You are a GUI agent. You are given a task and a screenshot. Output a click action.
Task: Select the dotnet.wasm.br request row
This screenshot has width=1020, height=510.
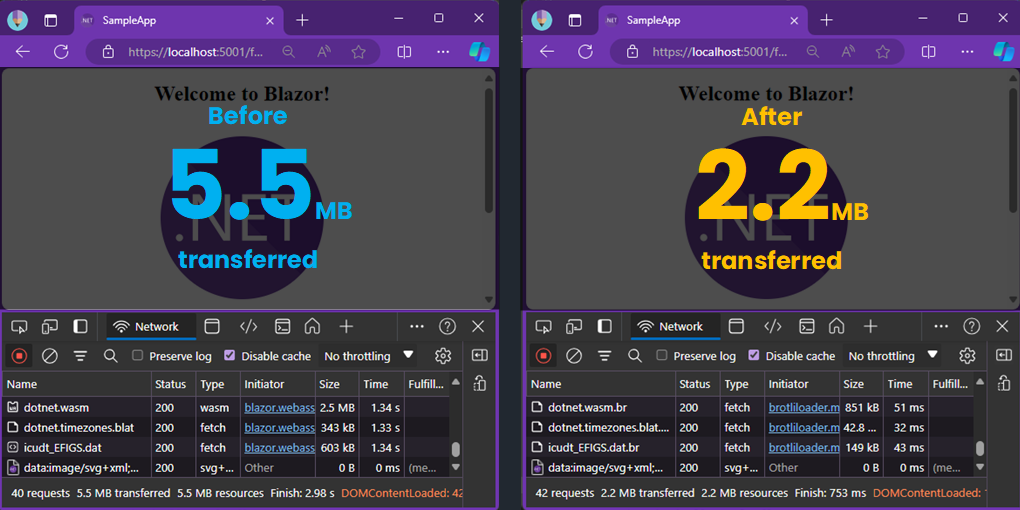[x=750, y=408]
